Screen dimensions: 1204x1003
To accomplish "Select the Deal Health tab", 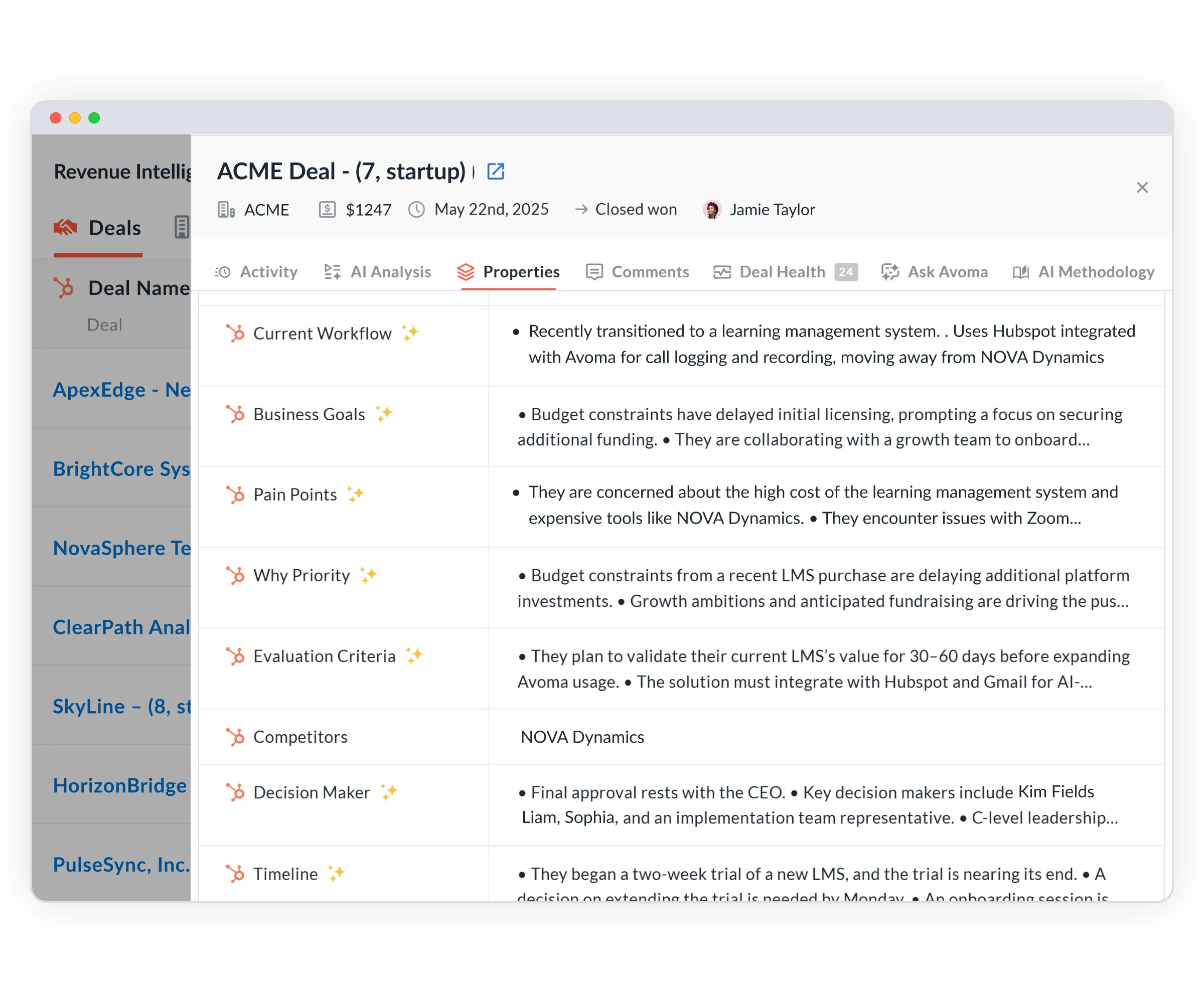I will click(x=782, y=272).
